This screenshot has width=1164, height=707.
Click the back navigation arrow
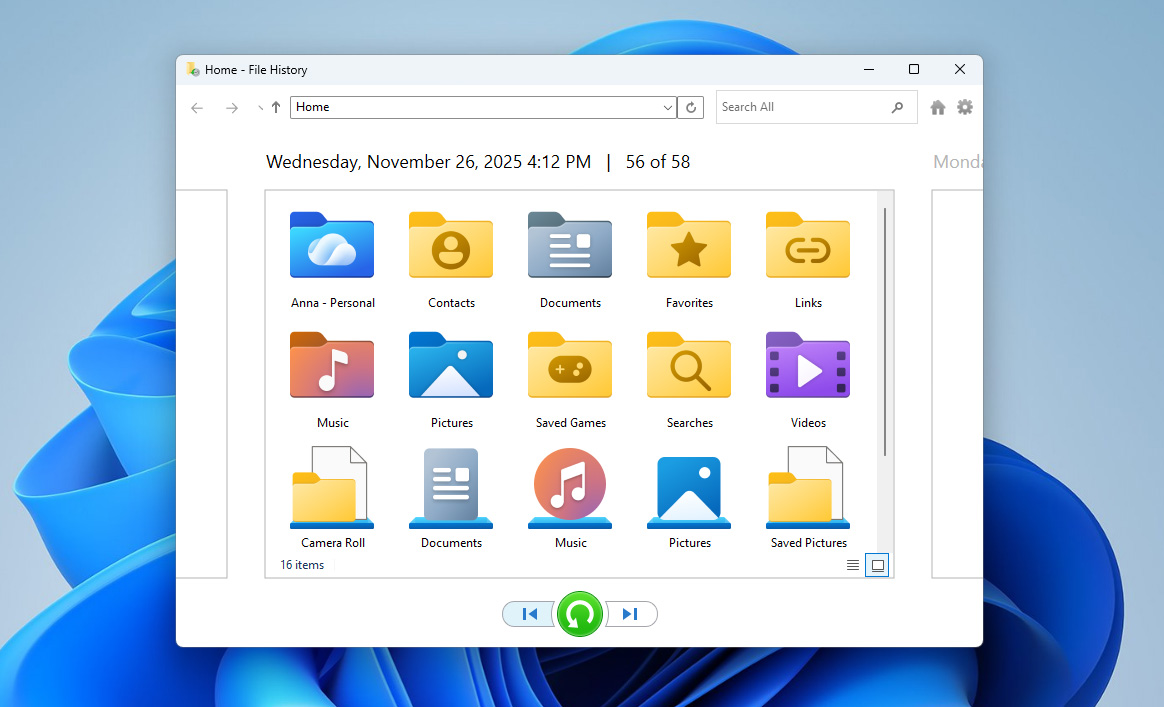197,107
